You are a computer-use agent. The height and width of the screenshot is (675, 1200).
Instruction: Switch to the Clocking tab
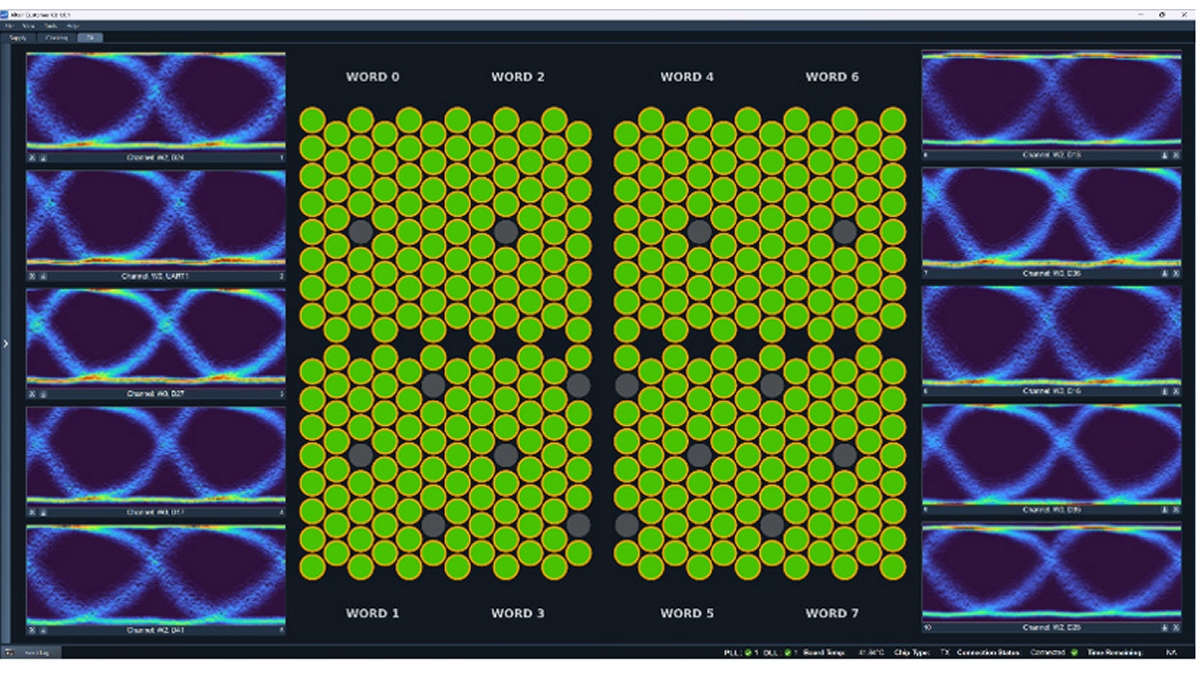(56, 37)
